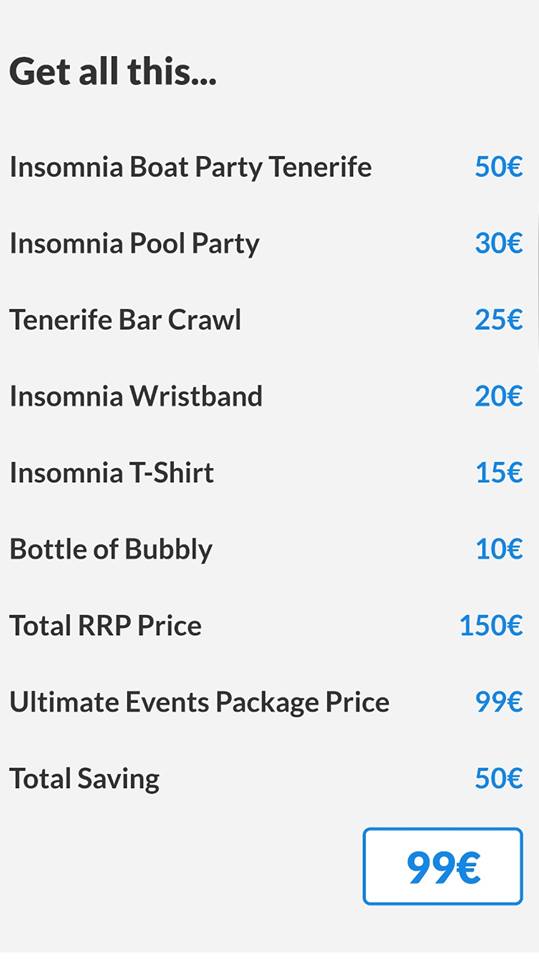The image size is (539, 960).
Task: Click the Total RRP Price label
Action: [105, 626]
